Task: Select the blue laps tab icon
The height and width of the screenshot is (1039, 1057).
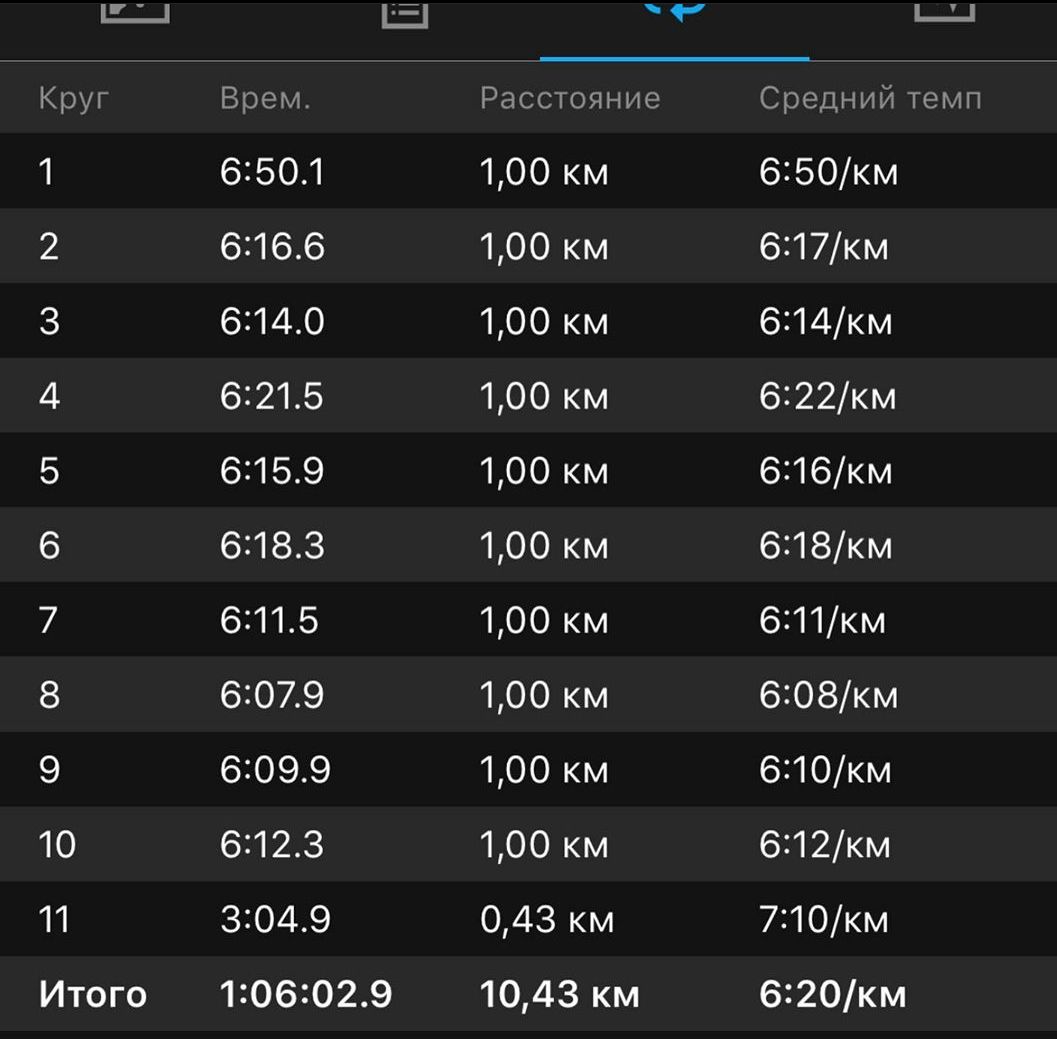Action: click(674, 9)
